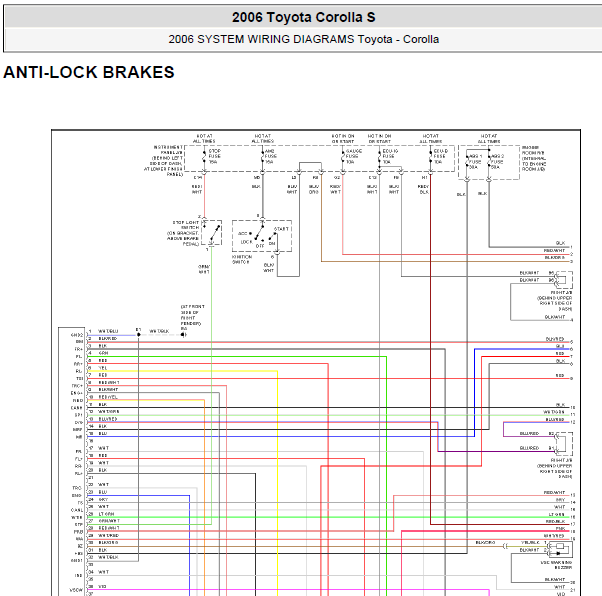Click the VSCW terminal label
This screenshot has height=596, width=602.
pos(76,590)
